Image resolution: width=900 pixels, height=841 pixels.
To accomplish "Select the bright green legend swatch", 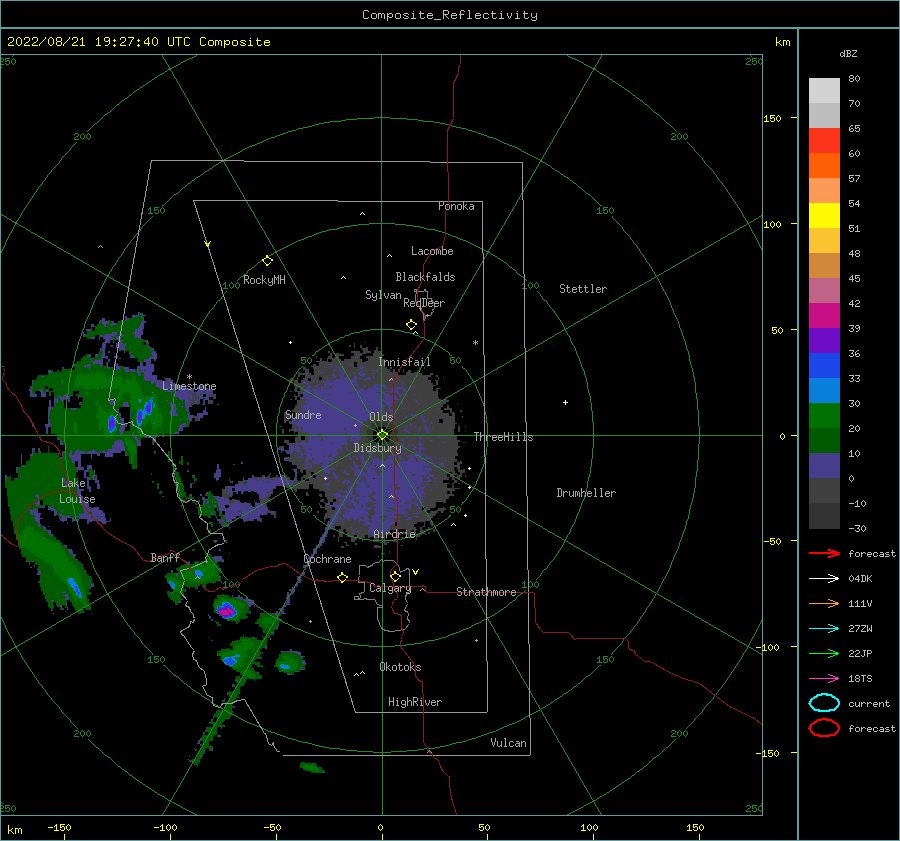I will (x=824, y=415).
